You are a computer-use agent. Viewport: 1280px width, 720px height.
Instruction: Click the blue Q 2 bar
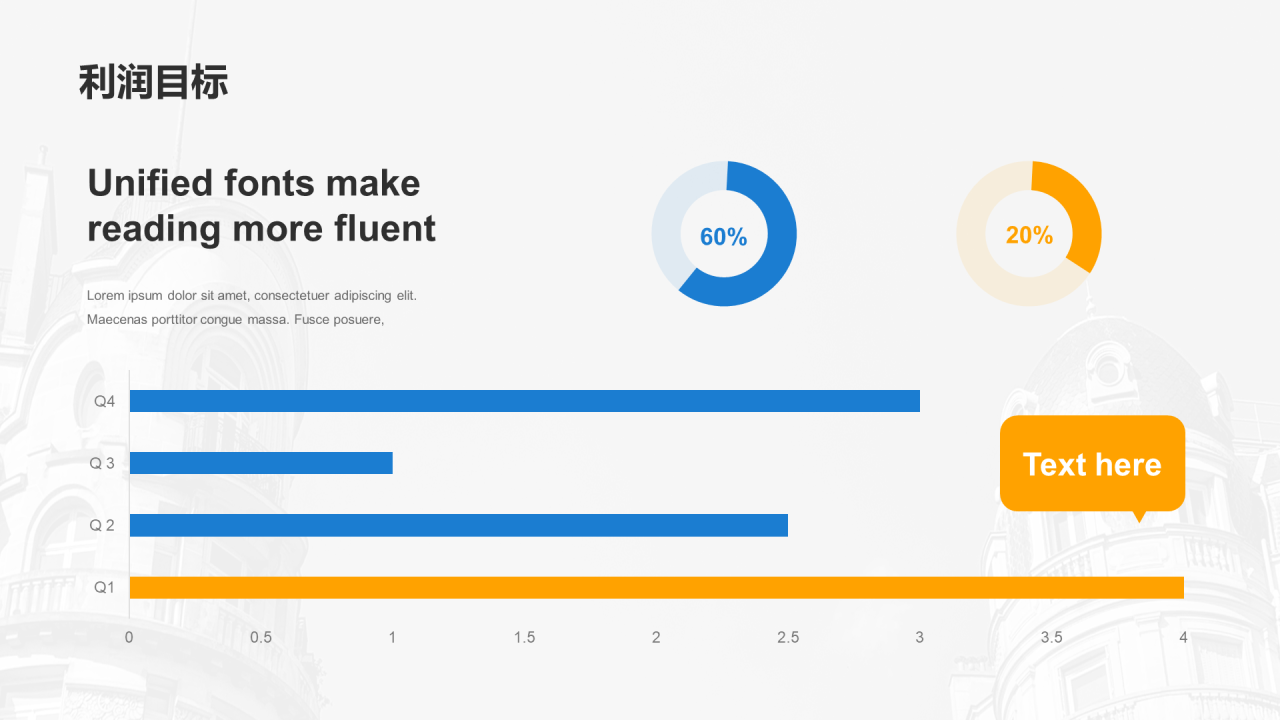pos(459,525)
